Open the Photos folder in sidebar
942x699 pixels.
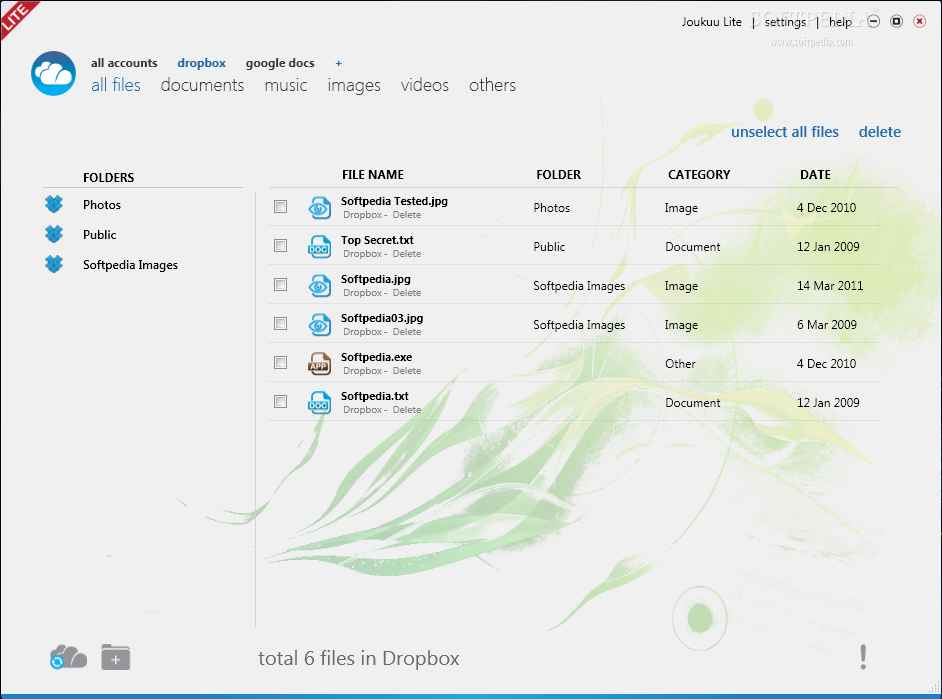[102, 205]
